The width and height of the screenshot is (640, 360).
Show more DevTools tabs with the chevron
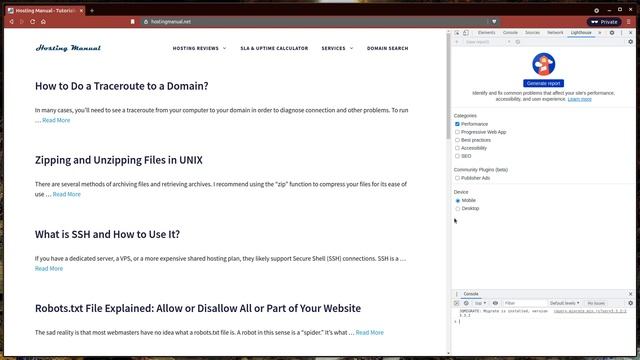[x=600, y=33]
